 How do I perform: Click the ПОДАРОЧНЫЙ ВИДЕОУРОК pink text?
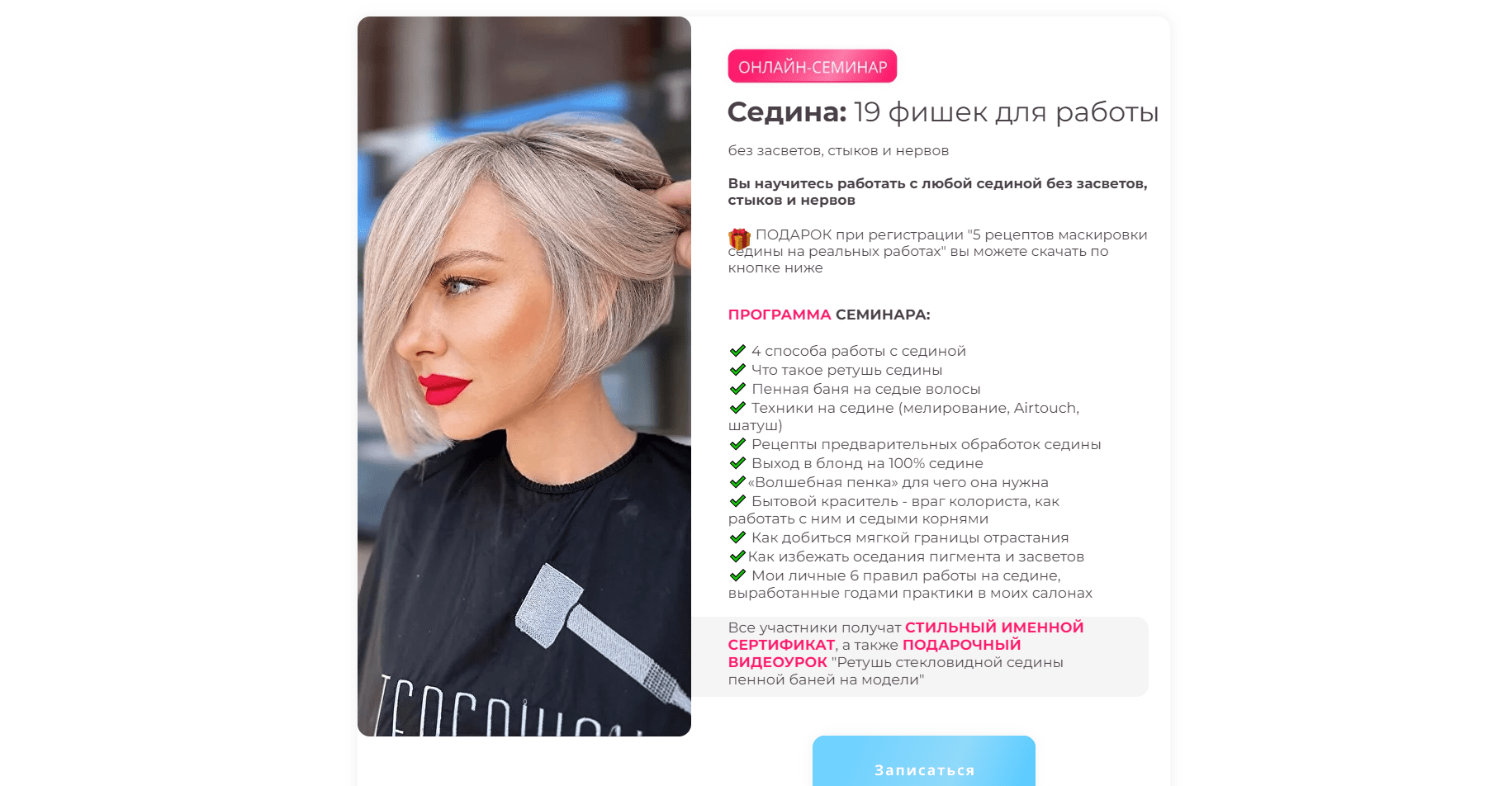tap(874, 653)
